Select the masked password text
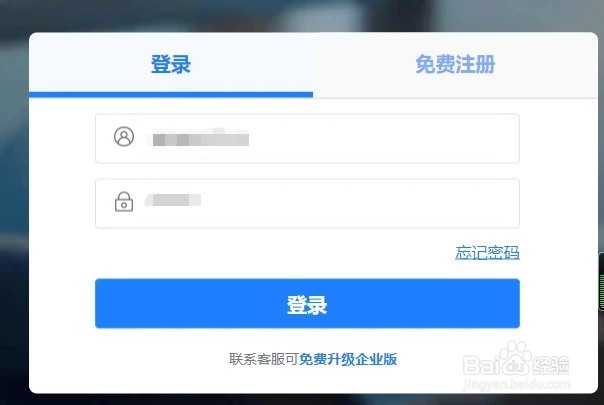This screenshot has width=604, height=405. pos(173,200)
